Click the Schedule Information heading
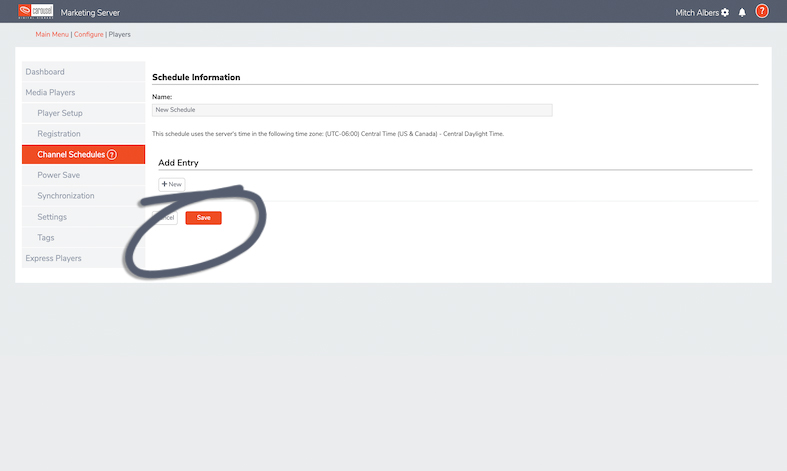Screen dimensions: 787x471 (x=196, y=77)
